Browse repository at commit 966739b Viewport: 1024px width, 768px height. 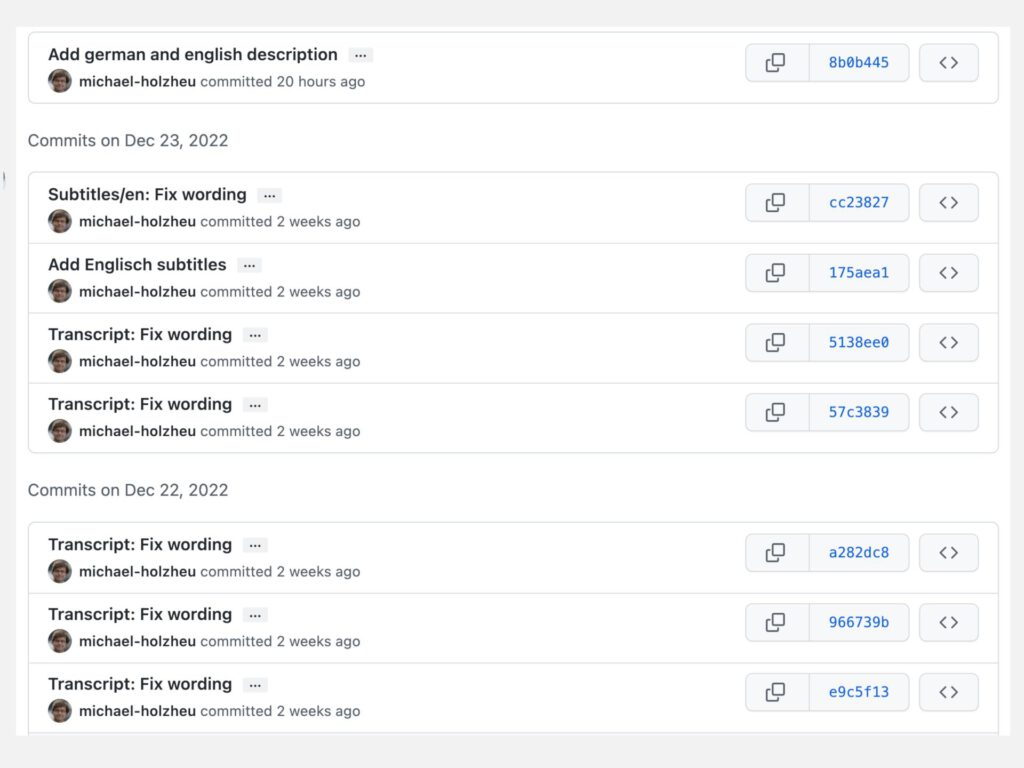tap(948, 622)
